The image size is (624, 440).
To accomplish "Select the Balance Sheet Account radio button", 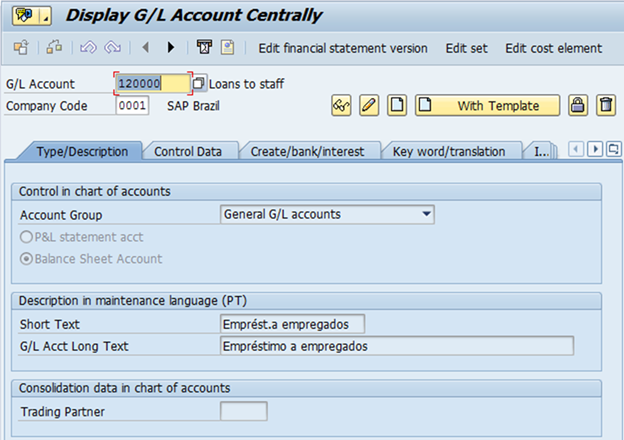I will pos(26,259).
